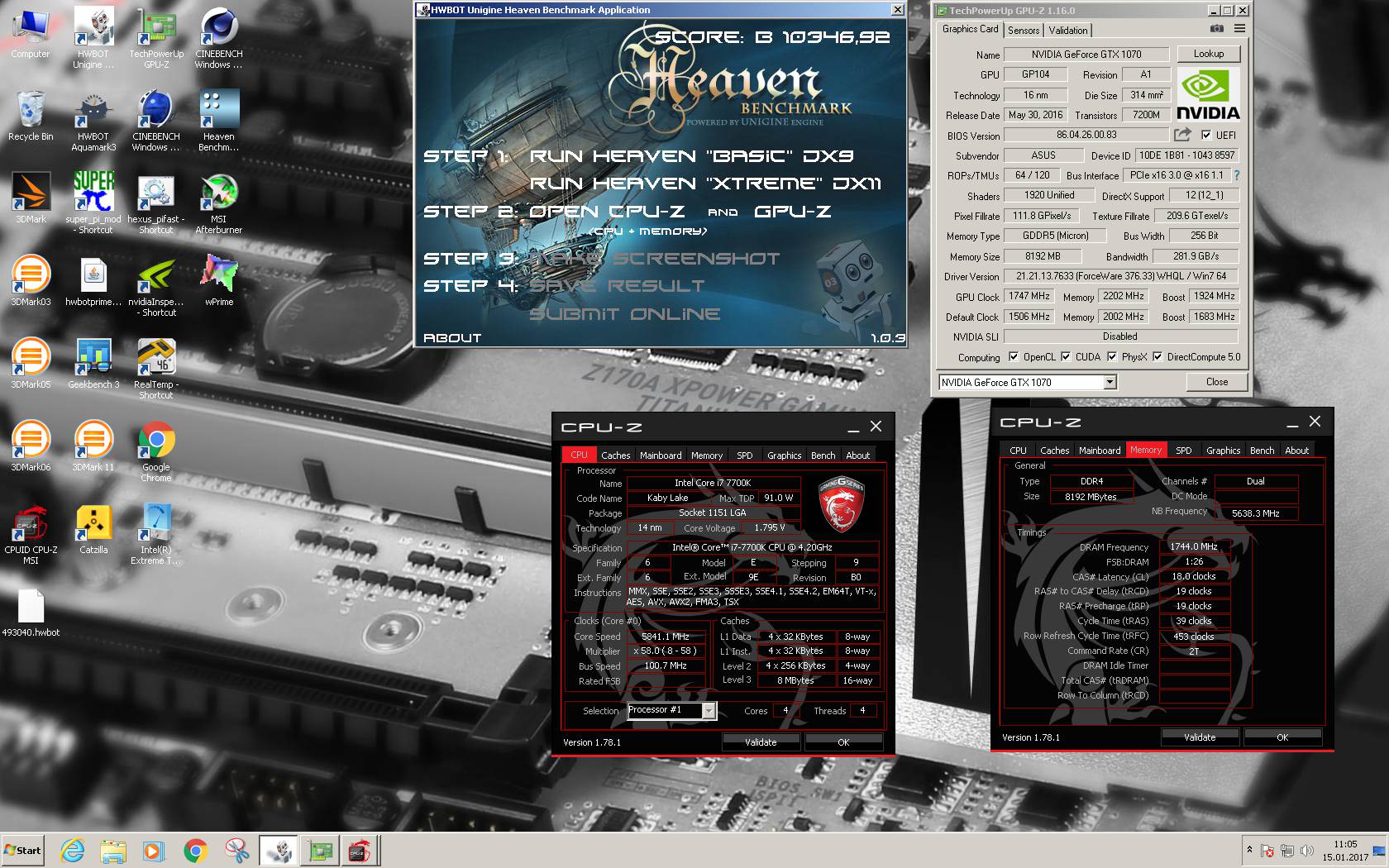1389x868 pixels.
Task: Open the HWBOT Unigine desktop shortcut
Action: coord(93,37)
